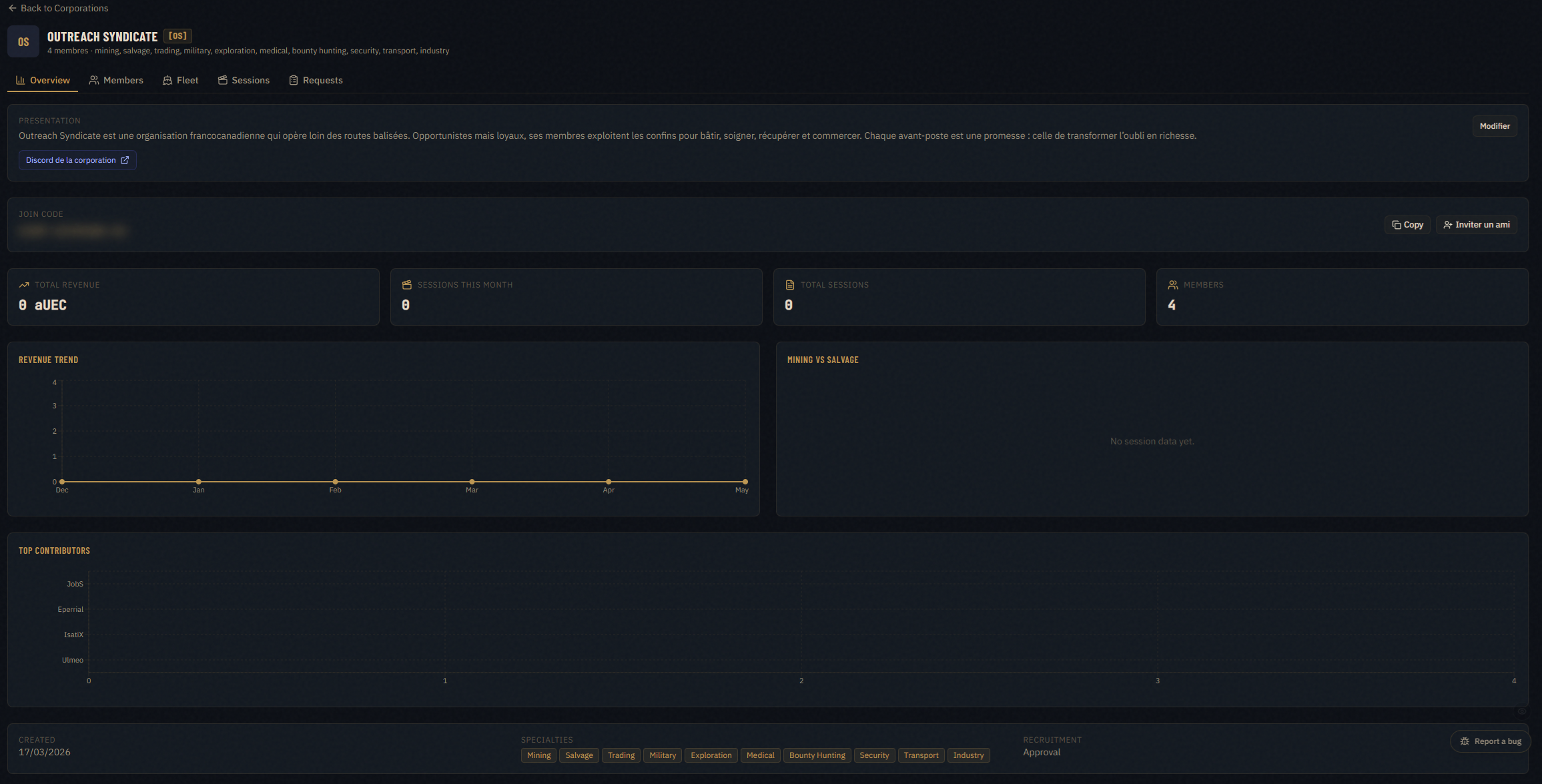The width and height of the screenshot is (1542, 784).
Task: Click contributor name JobS
Action: [x=75, y=584]
